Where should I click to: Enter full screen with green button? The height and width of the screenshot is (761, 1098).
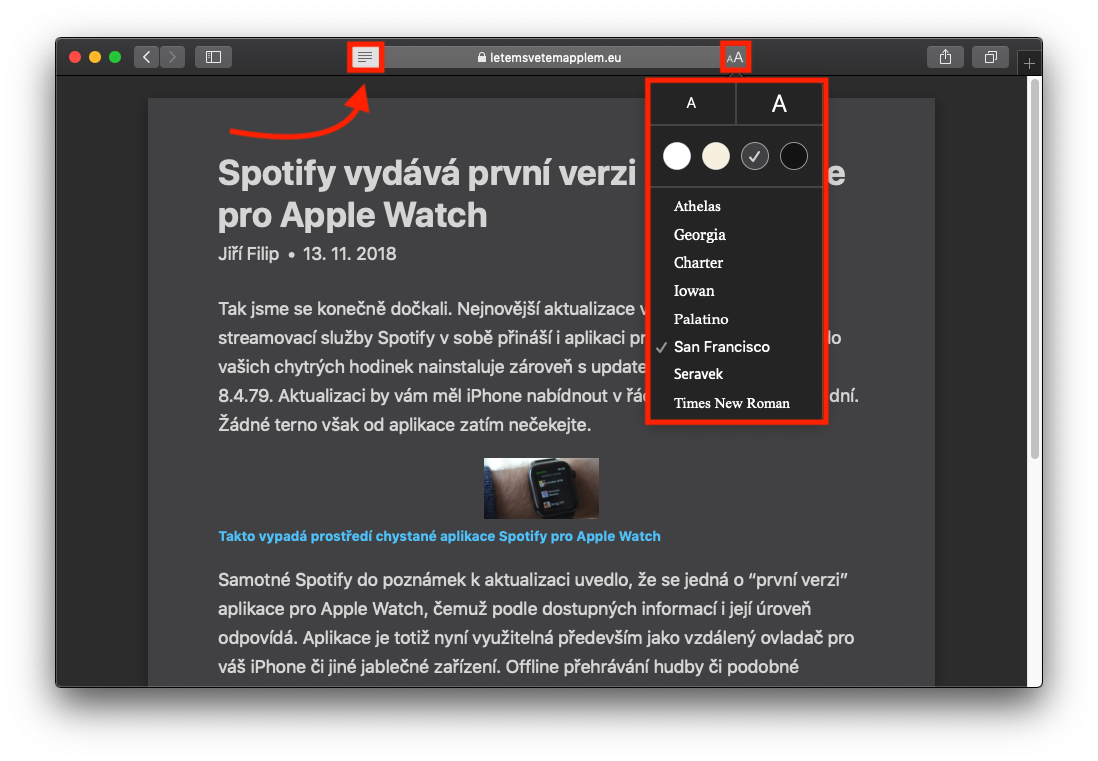116,57
